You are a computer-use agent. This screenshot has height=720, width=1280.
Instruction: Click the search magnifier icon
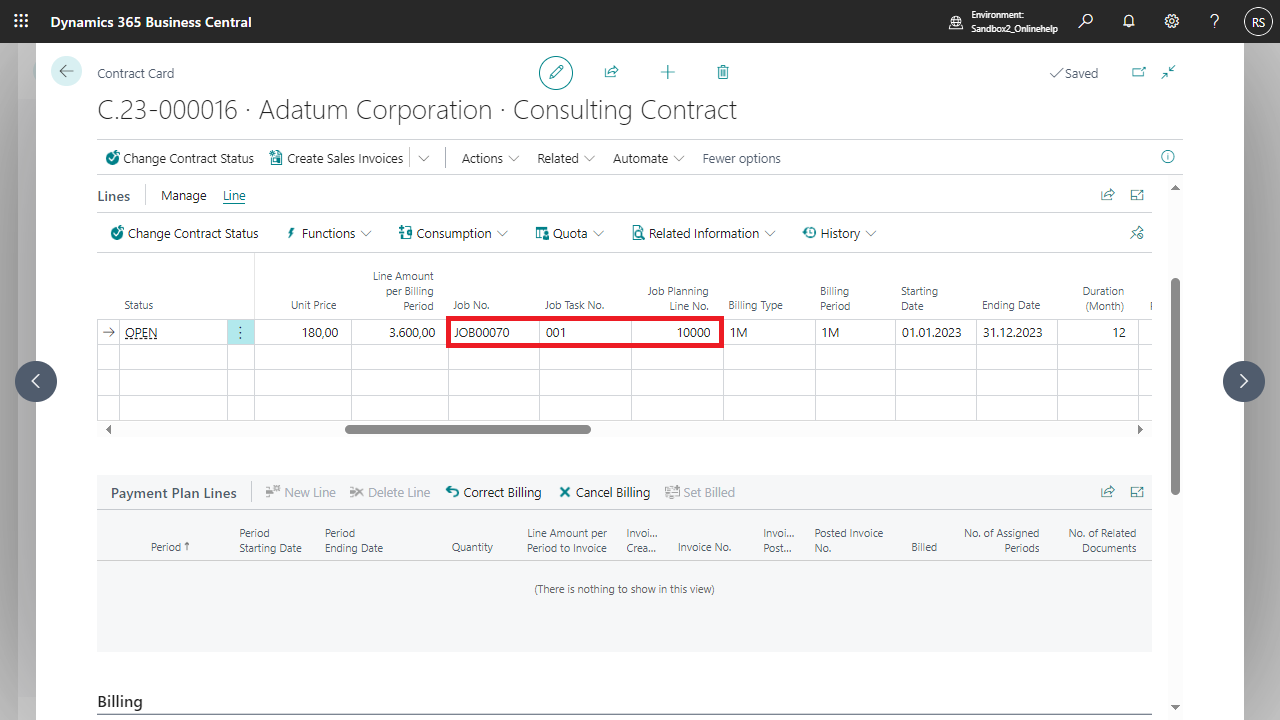click(1086, 21)
